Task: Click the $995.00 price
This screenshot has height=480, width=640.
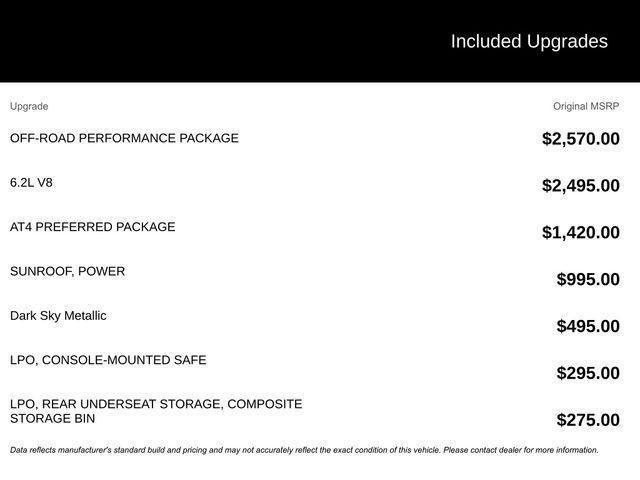Action: click(587, 279)
